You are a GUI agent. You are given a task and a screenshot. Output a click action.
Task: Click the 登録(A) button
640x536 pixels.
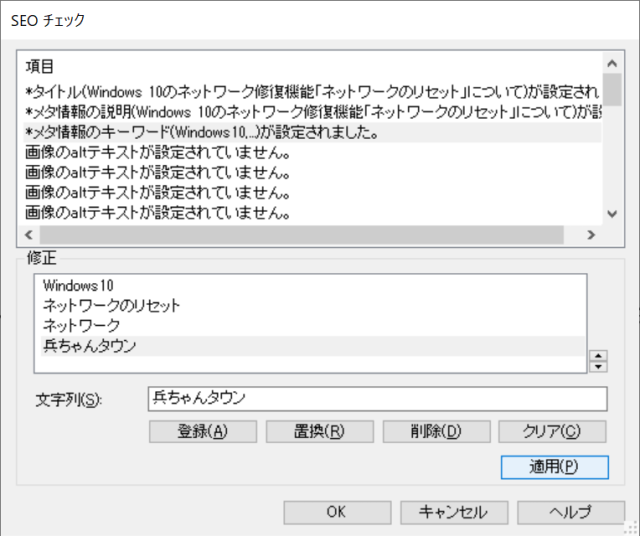(203, 431)
